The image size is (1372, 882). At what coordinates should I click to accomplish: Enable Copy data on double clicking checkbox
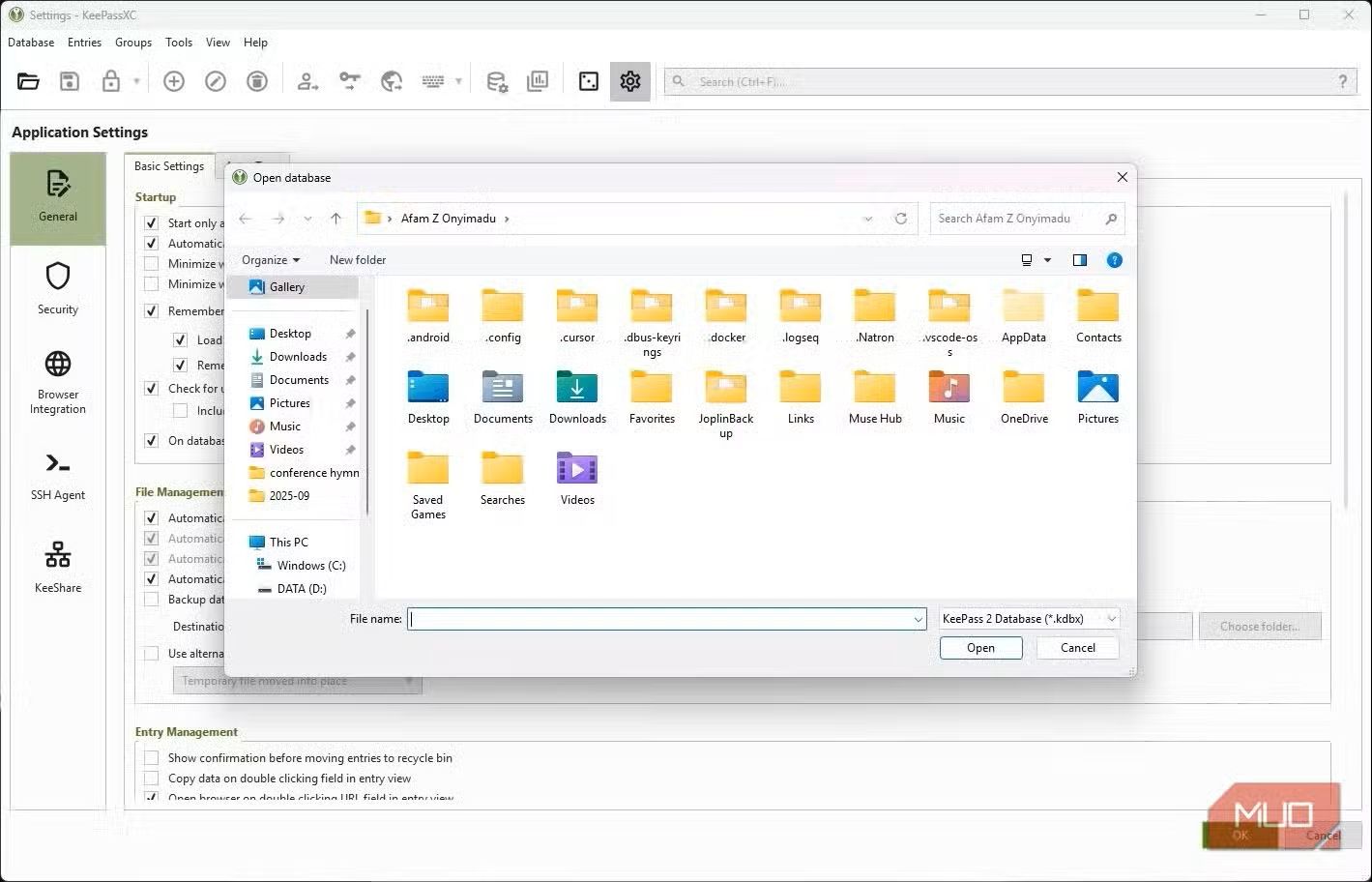(x=151, y=779)
